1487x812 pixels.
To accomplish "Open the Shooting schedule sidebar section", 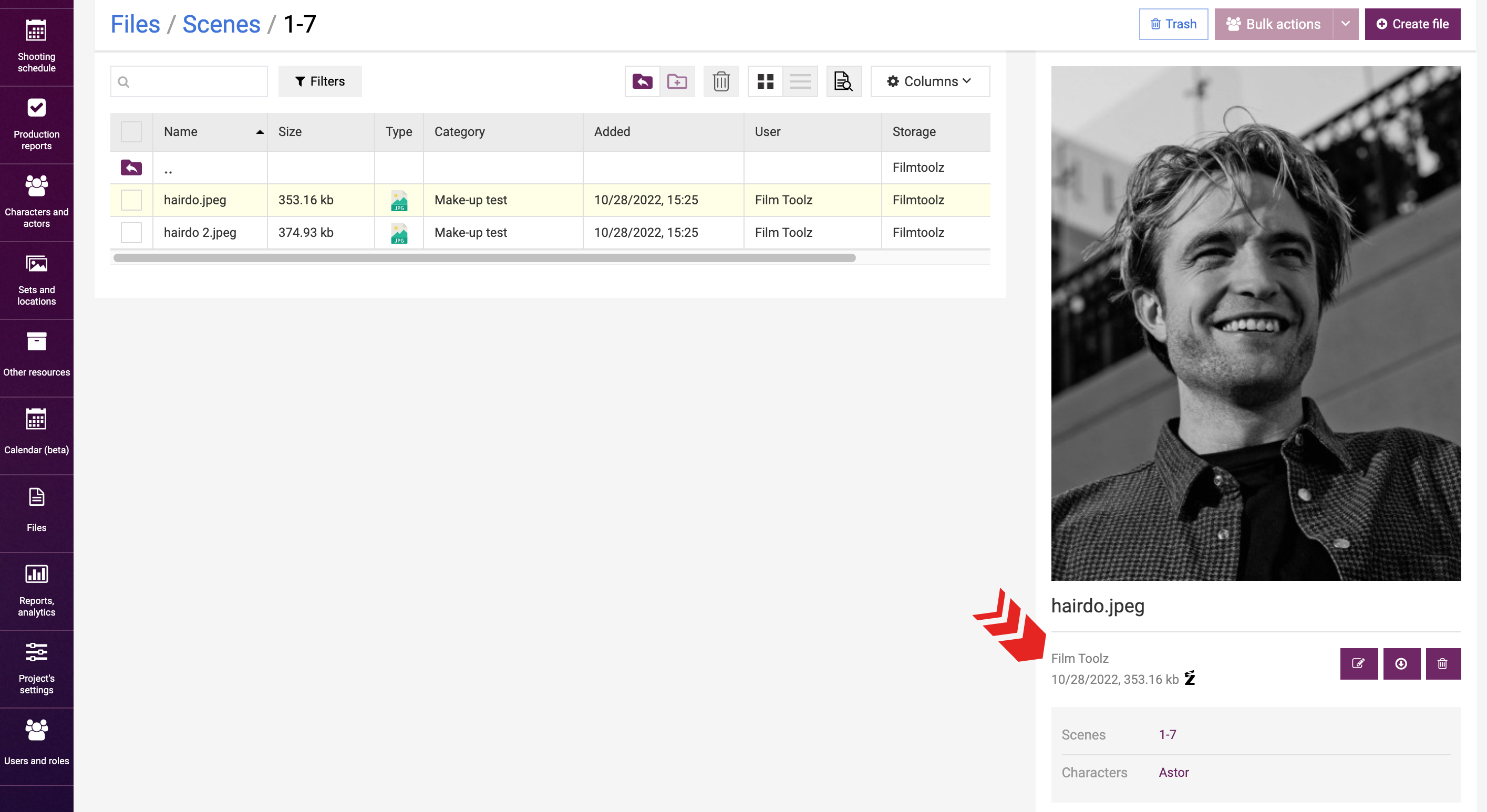I will (36, 46).
